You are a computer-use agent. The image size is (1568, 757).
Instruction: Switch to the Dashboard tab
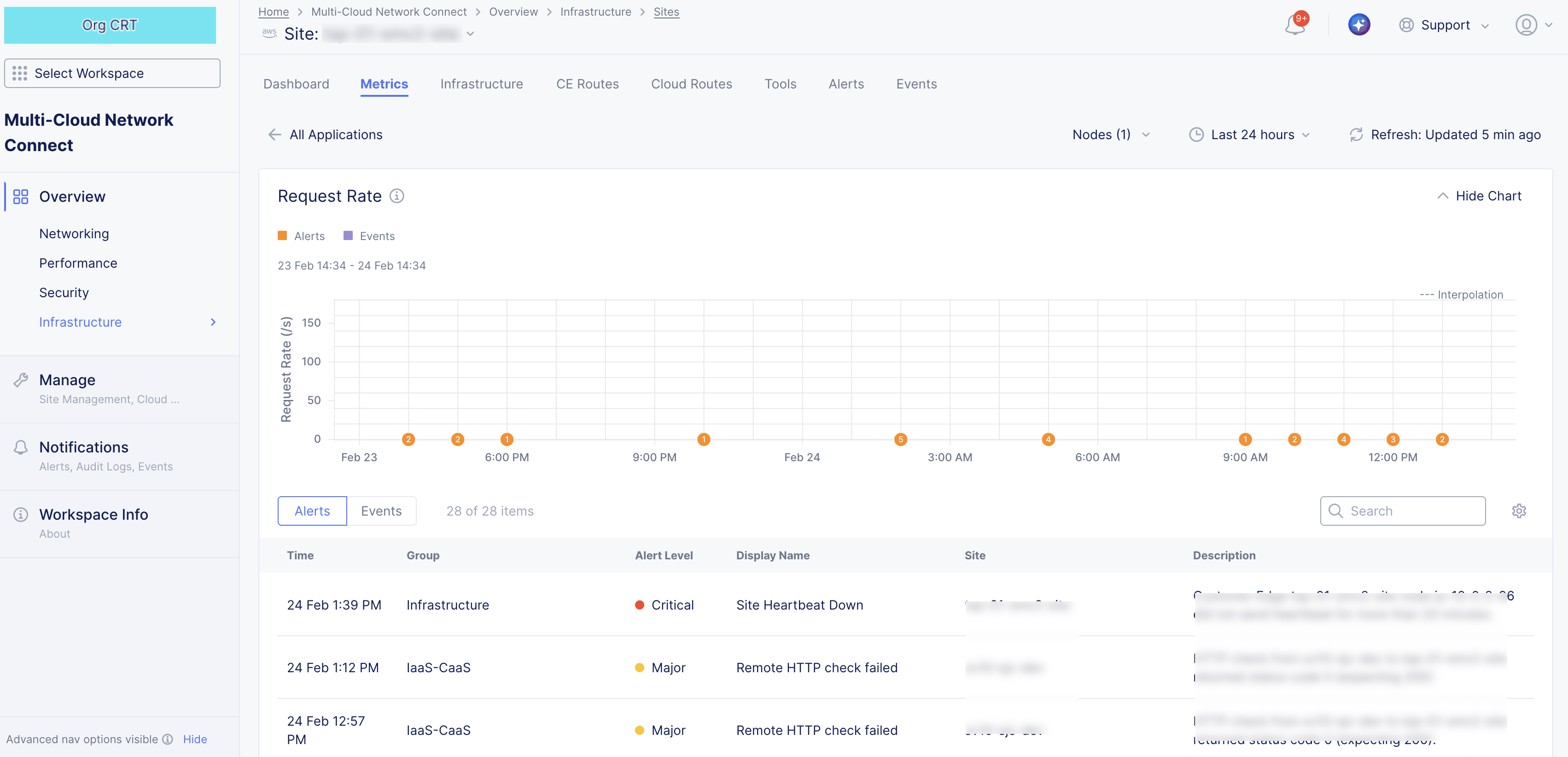296,84
